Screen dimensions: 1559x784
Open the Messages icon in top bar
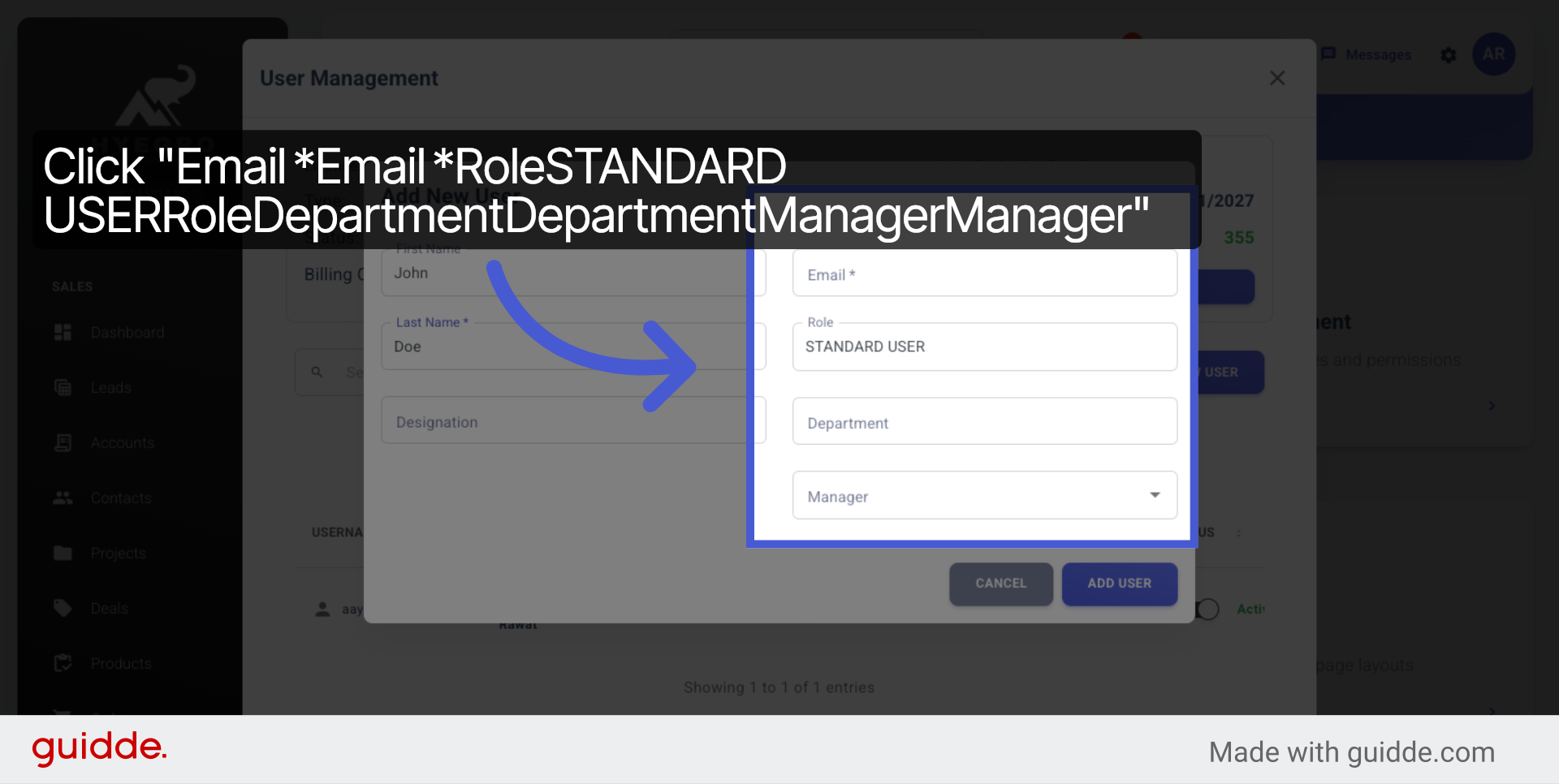pyautogui.click(x=1328, y=54)
